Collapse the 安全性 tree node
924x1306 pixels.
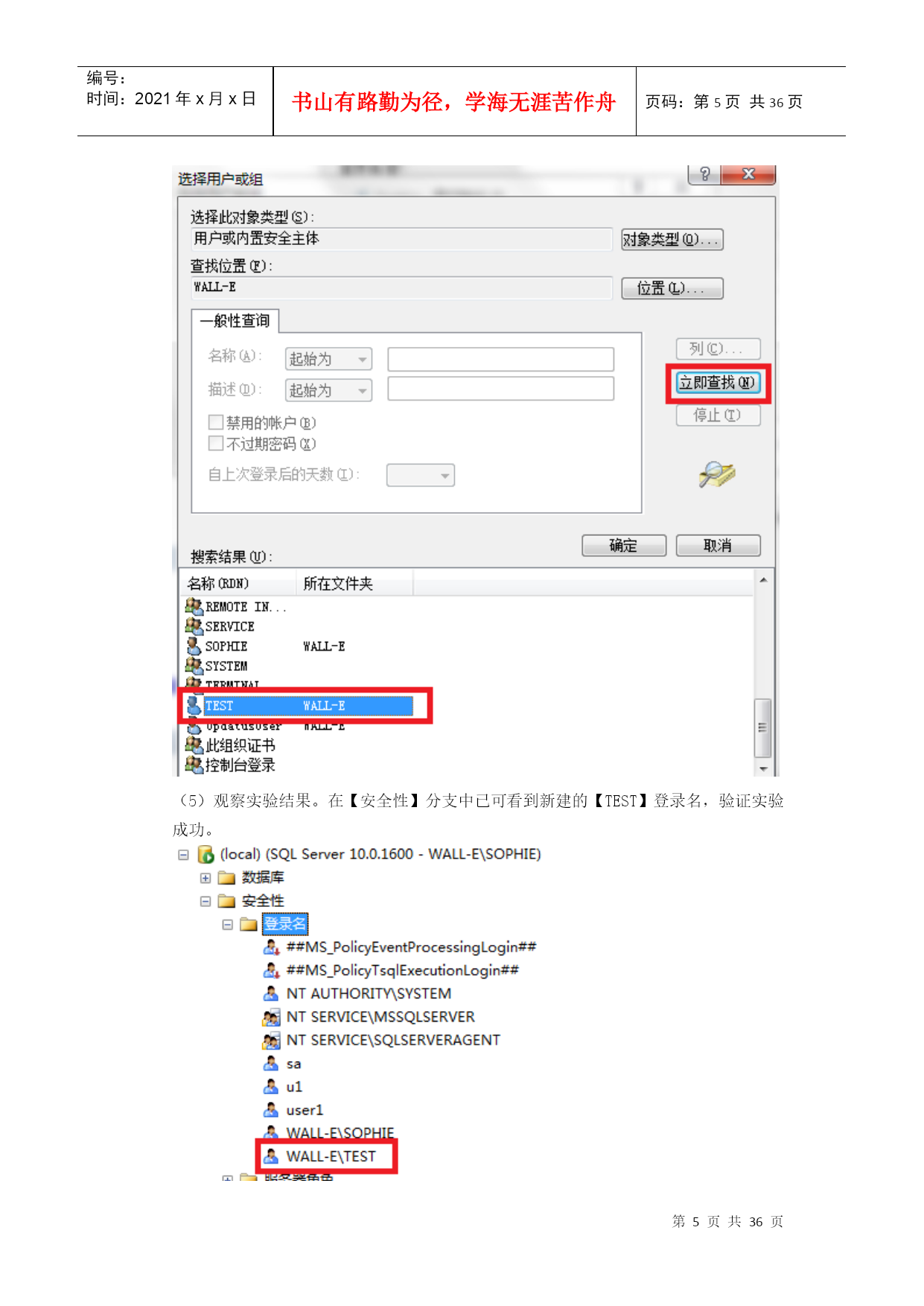click(205, 901)
